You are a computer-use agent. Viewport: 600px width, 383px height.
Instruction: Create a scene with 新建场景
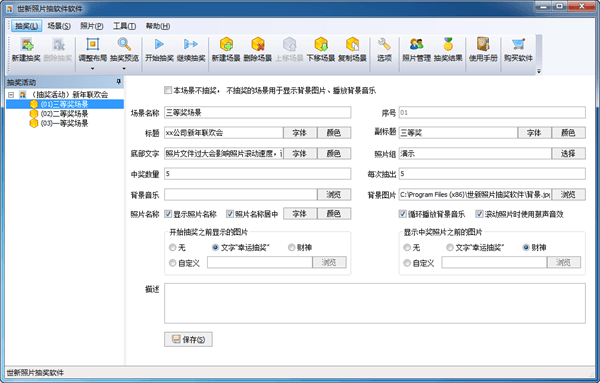226,50
